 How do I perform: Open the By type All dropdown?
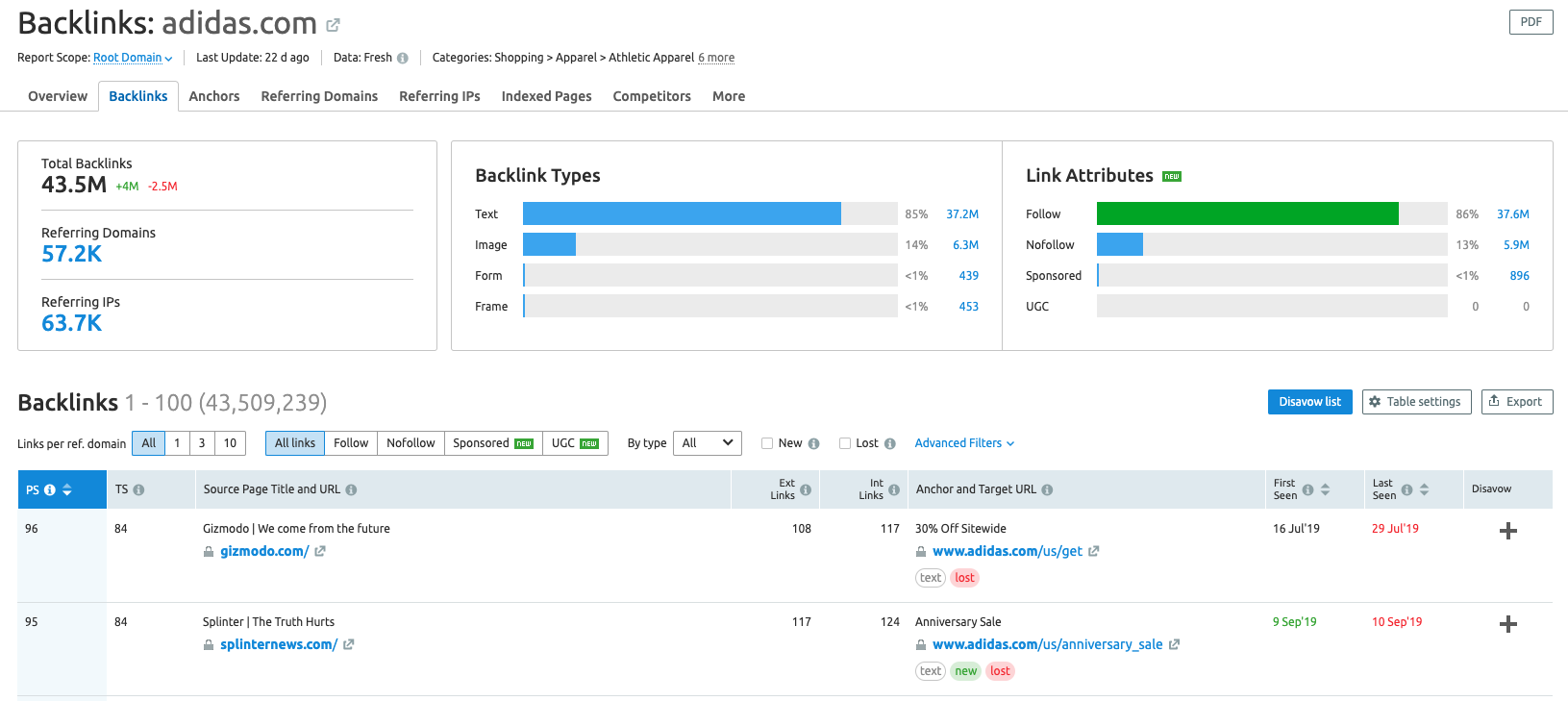click(708, 443)
